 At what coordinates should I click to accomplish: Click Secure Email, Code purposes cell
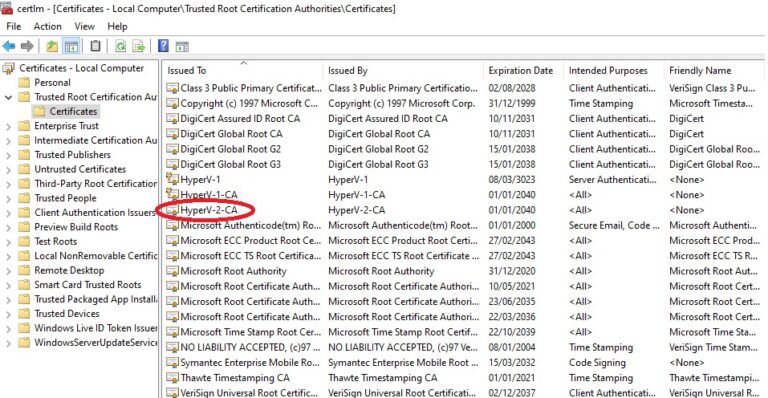coord(614,225)
